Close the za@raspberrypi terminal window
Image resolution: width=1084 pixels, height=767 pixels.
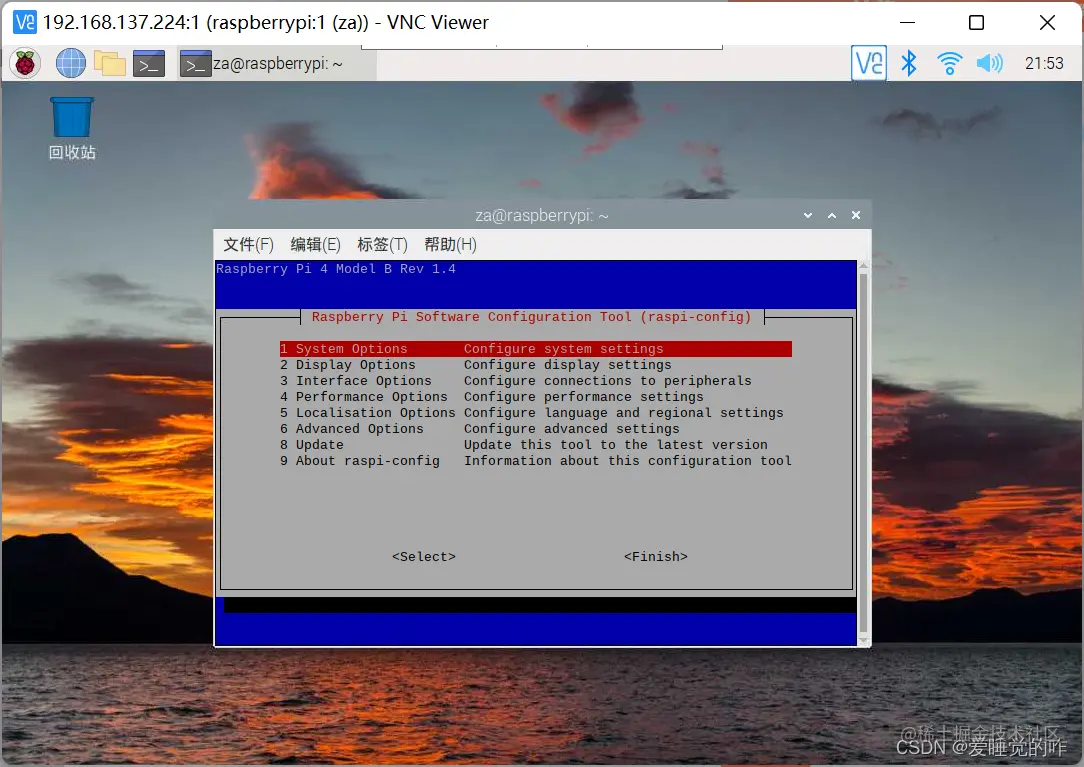(856, 216)
